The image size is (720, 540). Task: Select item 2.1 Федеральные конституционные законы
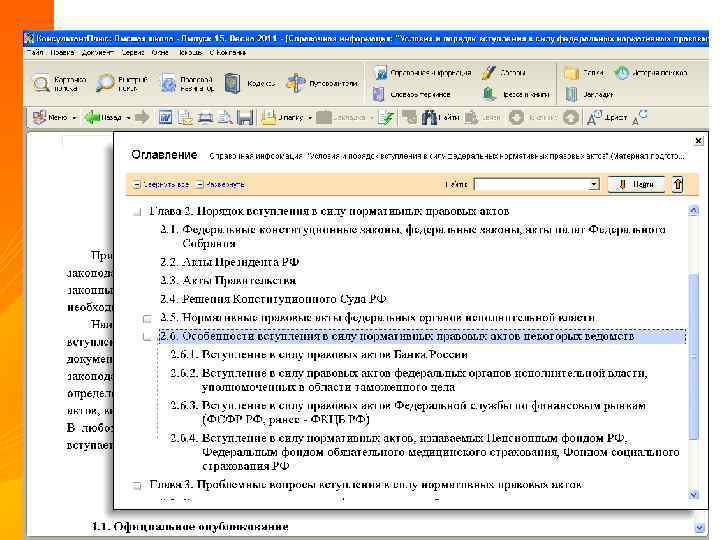coord(412,236)
